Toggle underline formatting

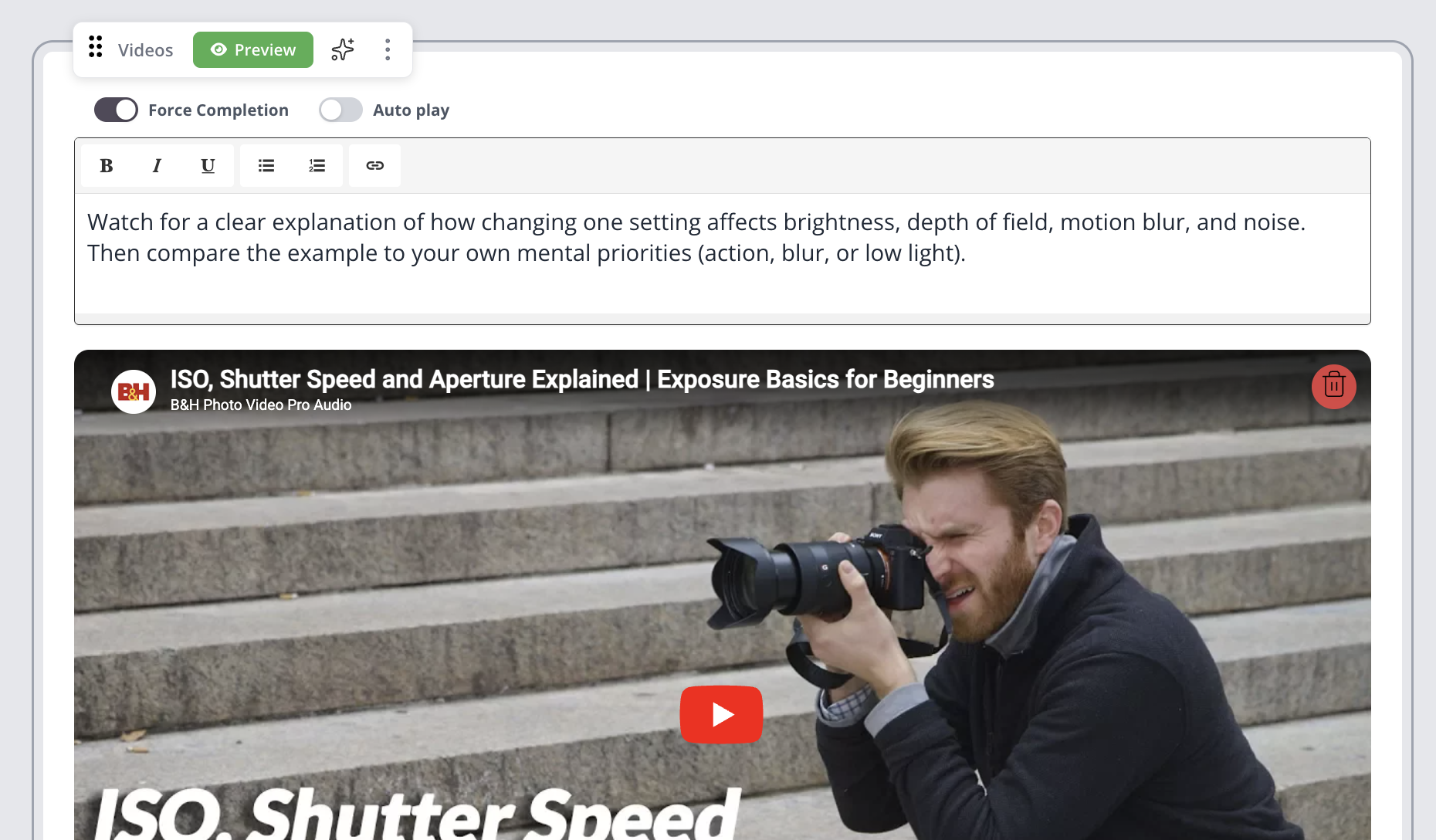[208, 165]
